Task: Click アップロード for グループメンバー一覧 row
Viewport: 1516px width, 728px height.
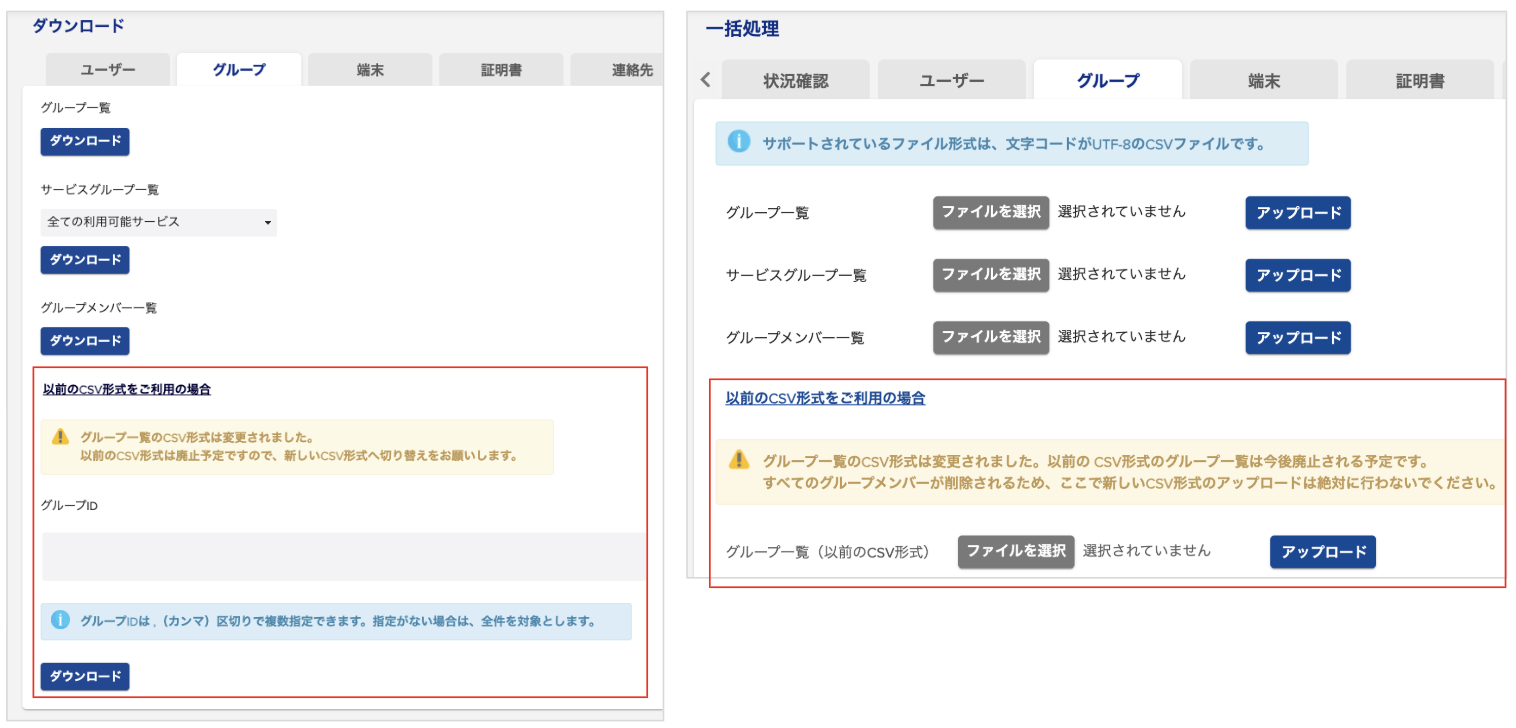Action: coord(1298,337)
